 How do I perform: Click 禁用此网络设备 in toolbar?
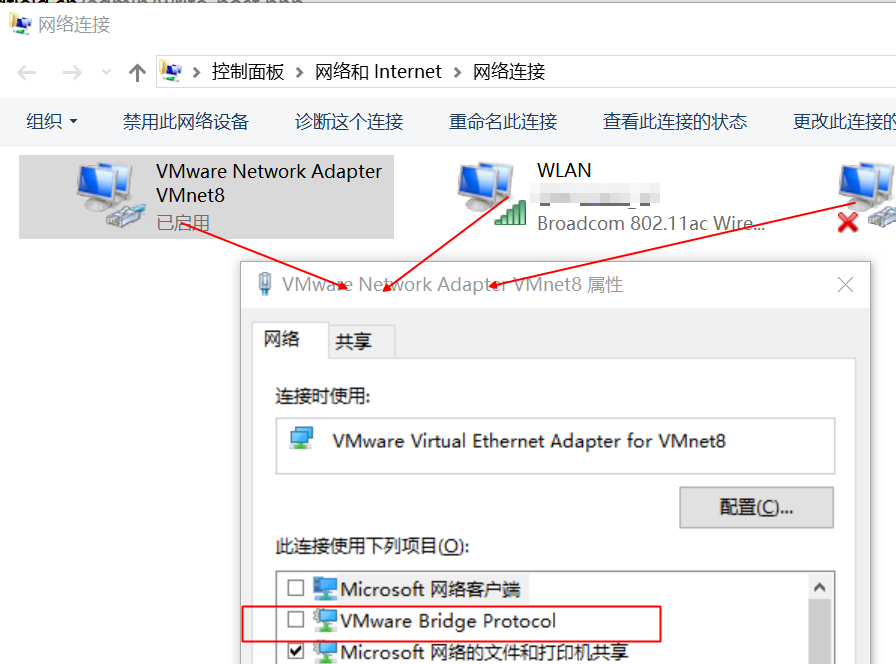point(186,121)
